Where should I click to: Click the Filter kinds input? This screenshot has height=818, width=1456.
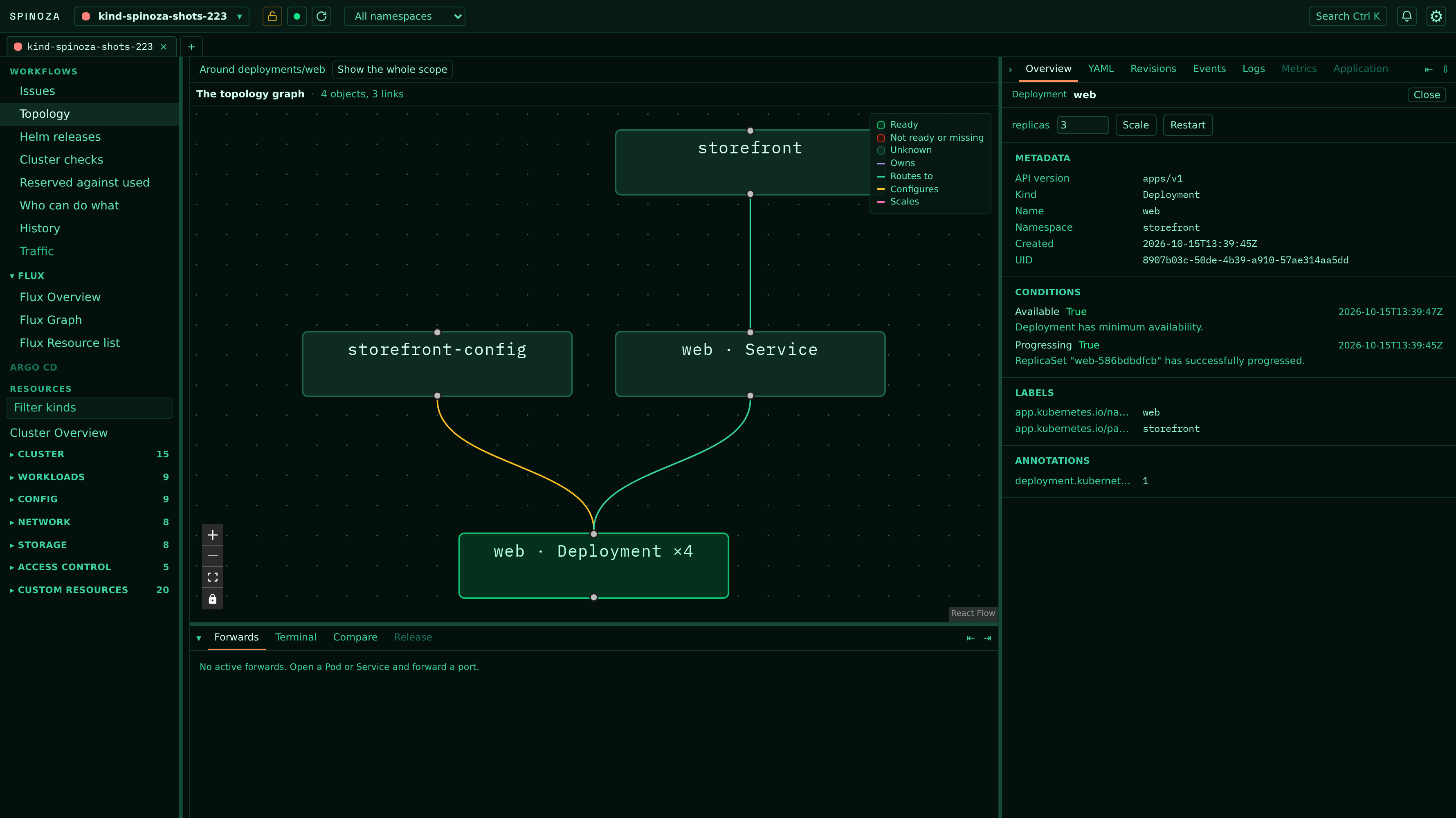tap(89, 408)
